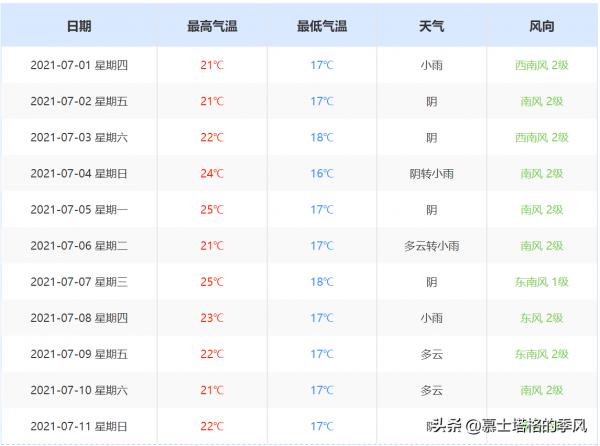The width and height of the screenshot is (600, 446).
Task: Select the date 2021-07-04 星期日
Action: pos(79,174)
